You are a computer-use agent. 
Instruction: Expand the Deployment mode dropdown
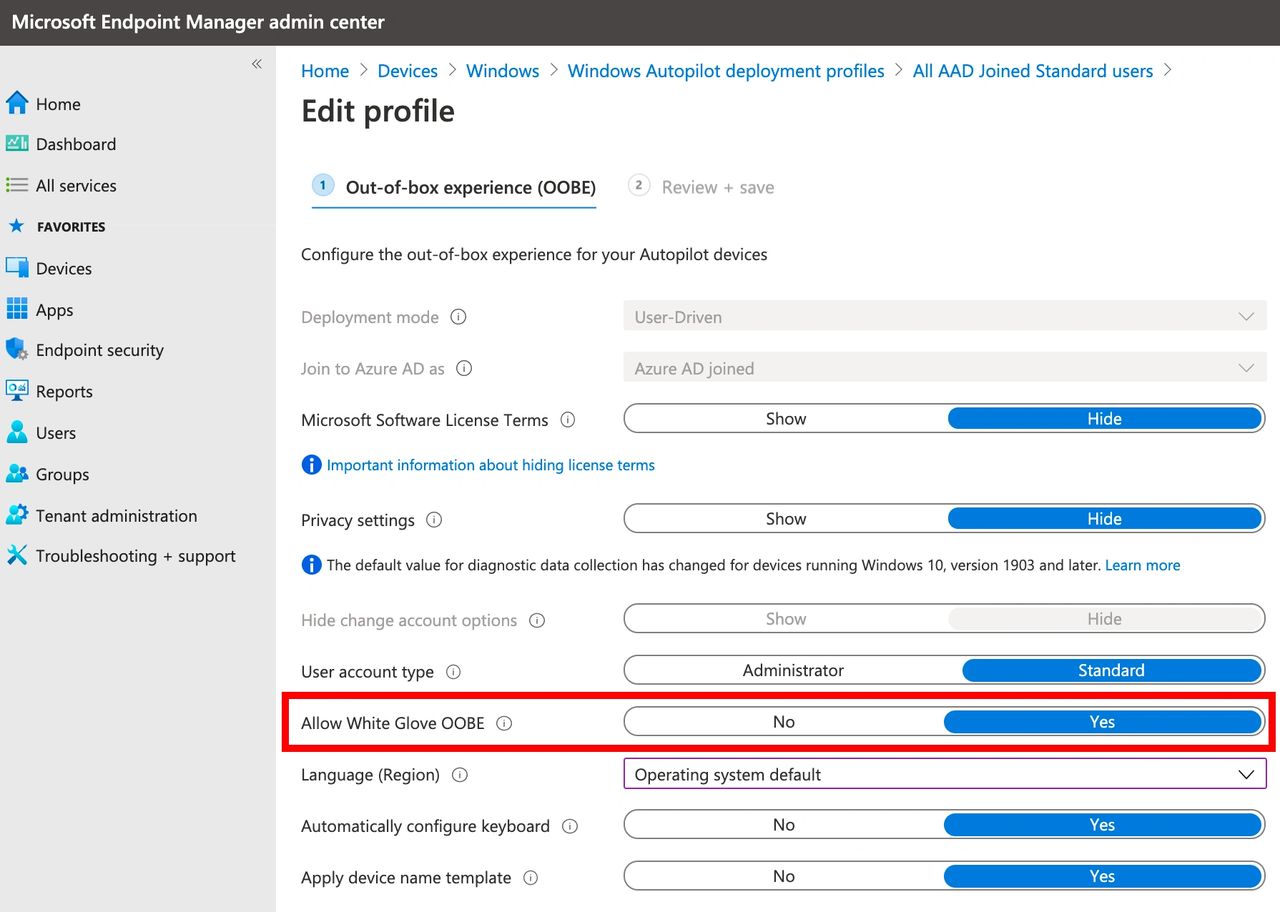[x=944, y=317]
